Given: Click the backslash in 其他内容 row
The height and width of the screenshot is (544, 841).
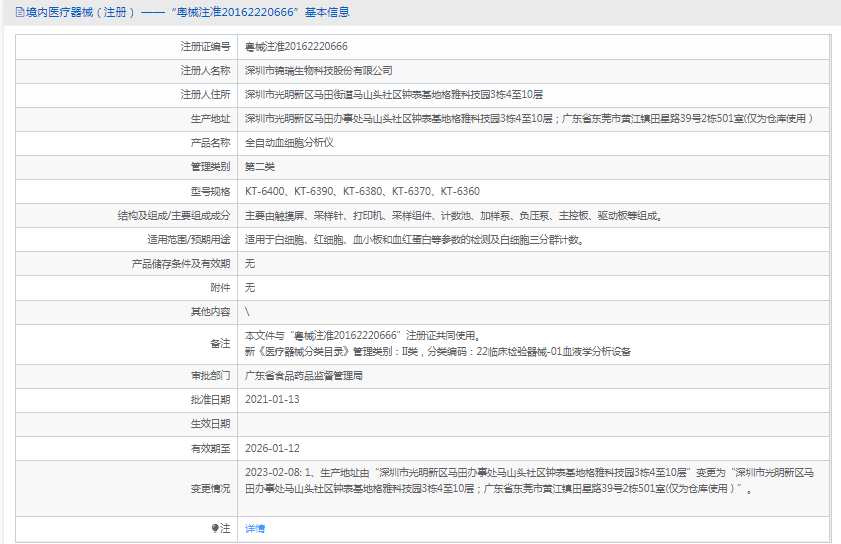Looking at the screenshot, I should [x=247, y=312].
